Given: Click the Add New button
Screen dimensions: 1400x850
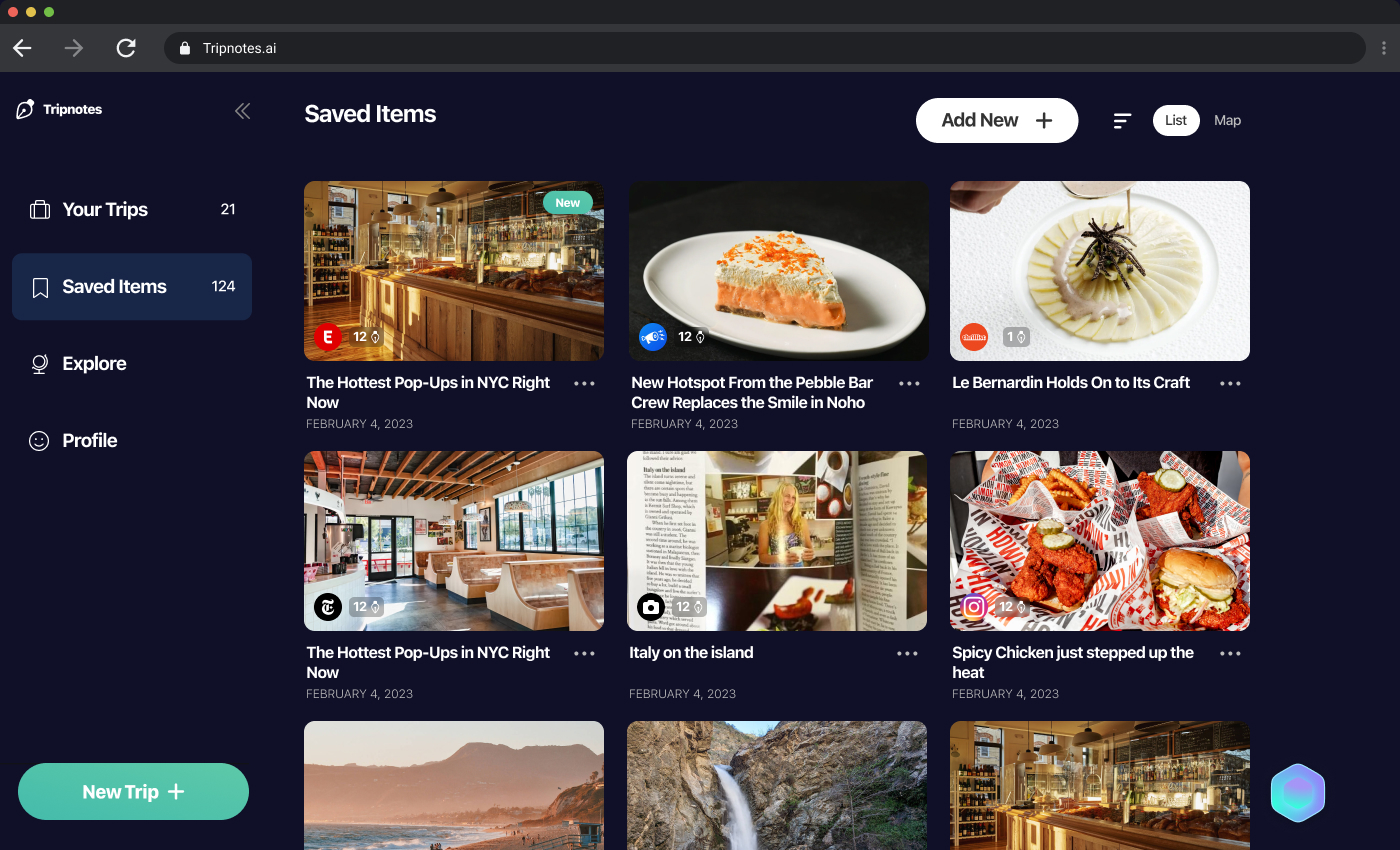Looking at the screenshot, I should (997, 120).
